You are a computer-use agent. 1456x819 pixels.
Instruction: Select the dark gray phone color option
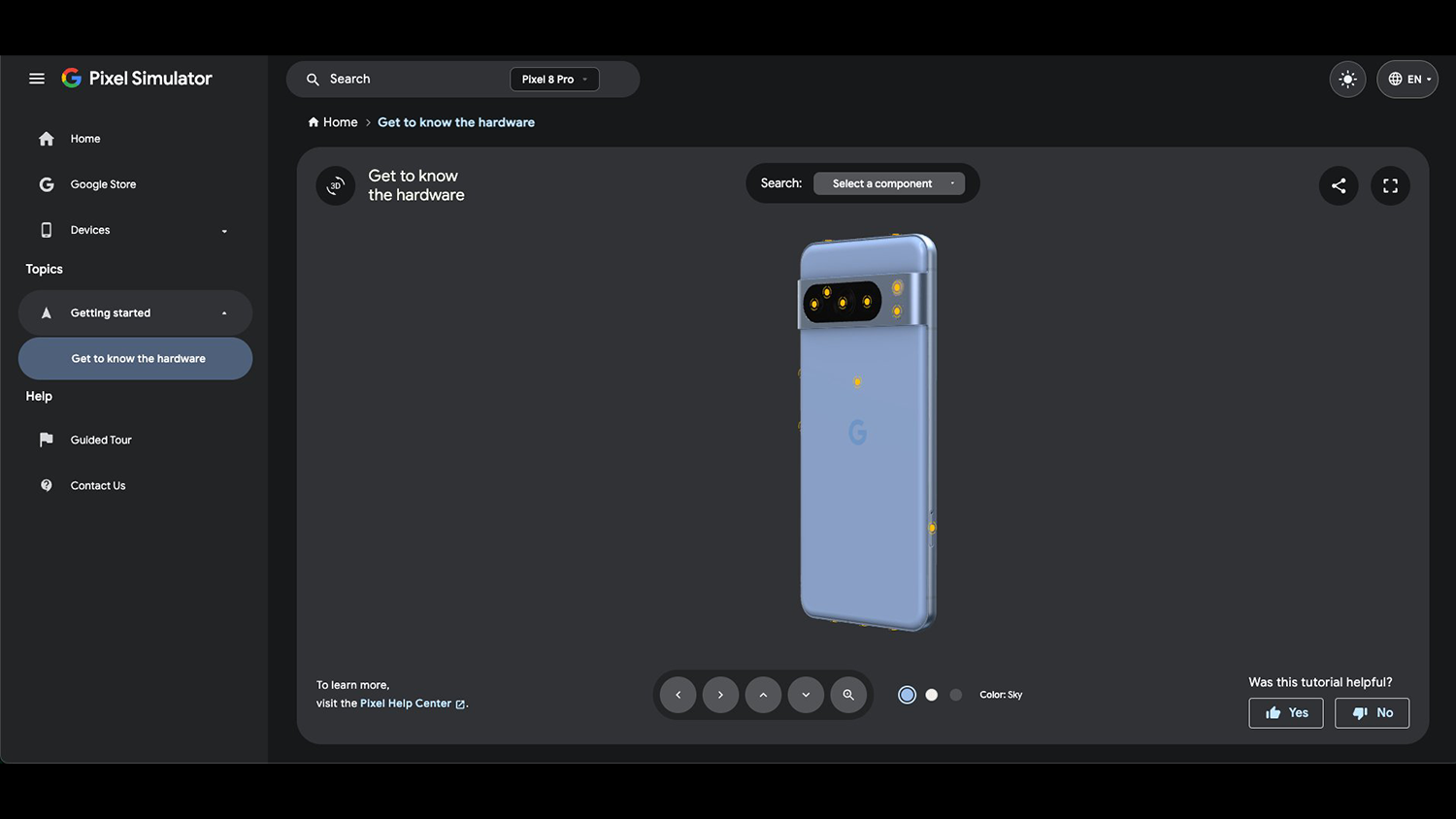pyautogui.click(x=956, y=695)
